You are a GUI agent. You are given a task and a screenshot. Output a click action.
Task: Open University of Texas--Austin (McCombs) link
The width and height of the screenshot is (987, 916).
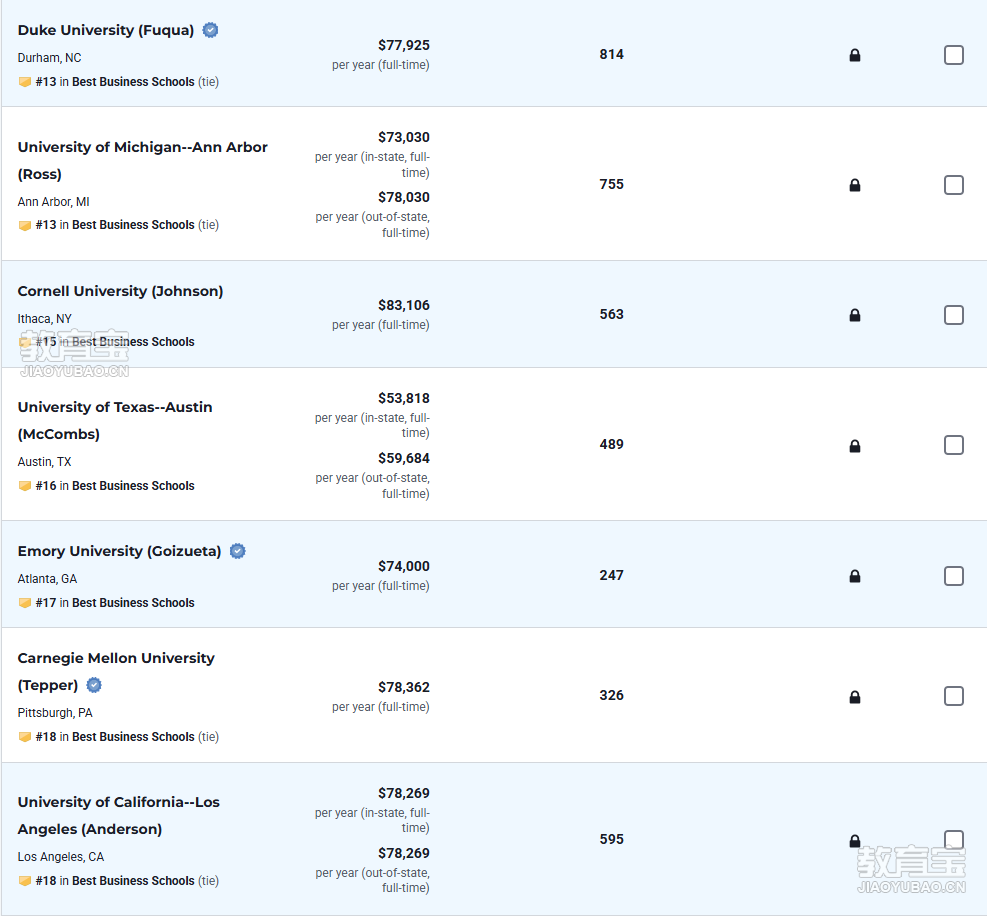tap(115, 407)
